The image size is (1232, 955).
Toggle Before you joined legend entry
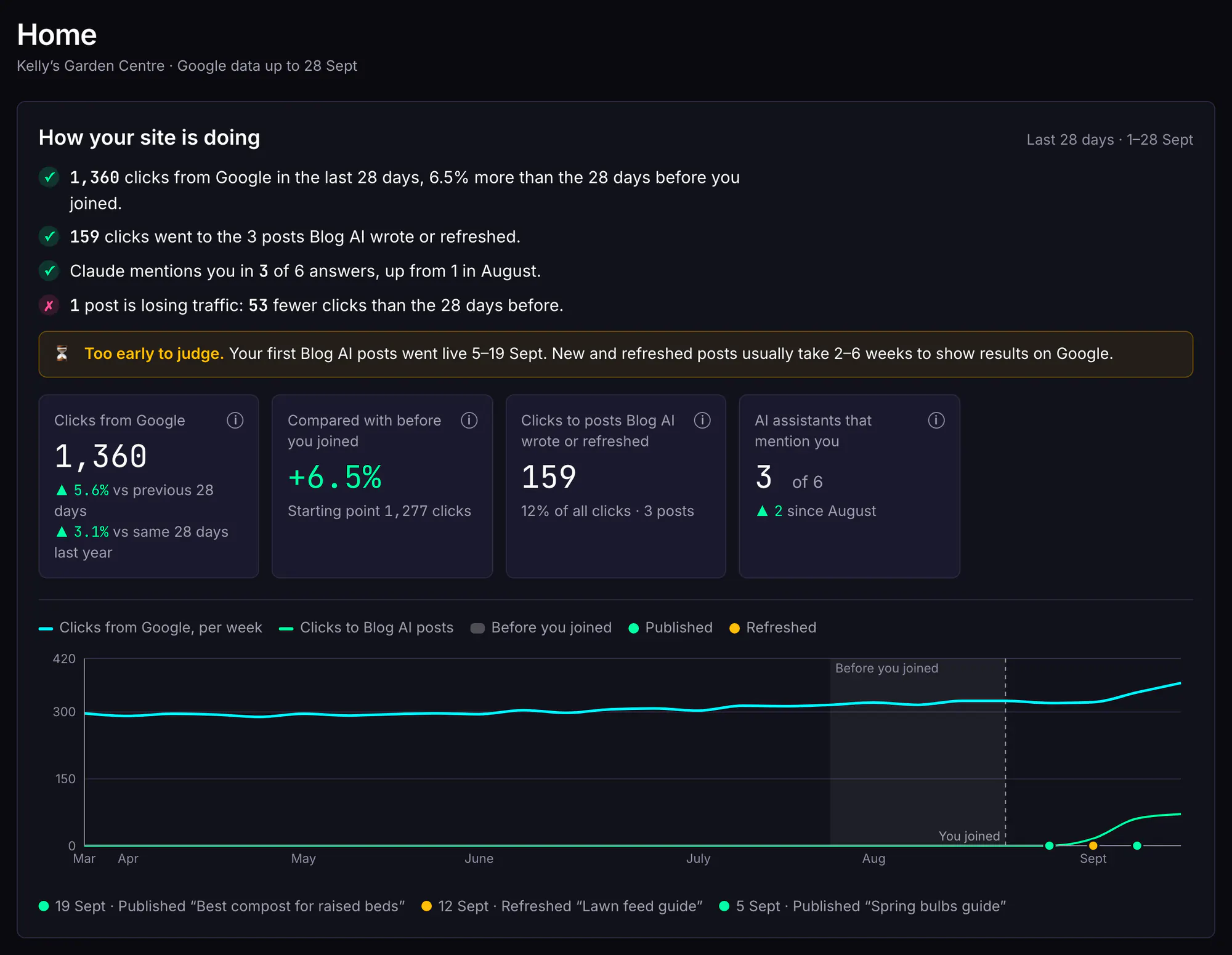click(x=541, y=628)
